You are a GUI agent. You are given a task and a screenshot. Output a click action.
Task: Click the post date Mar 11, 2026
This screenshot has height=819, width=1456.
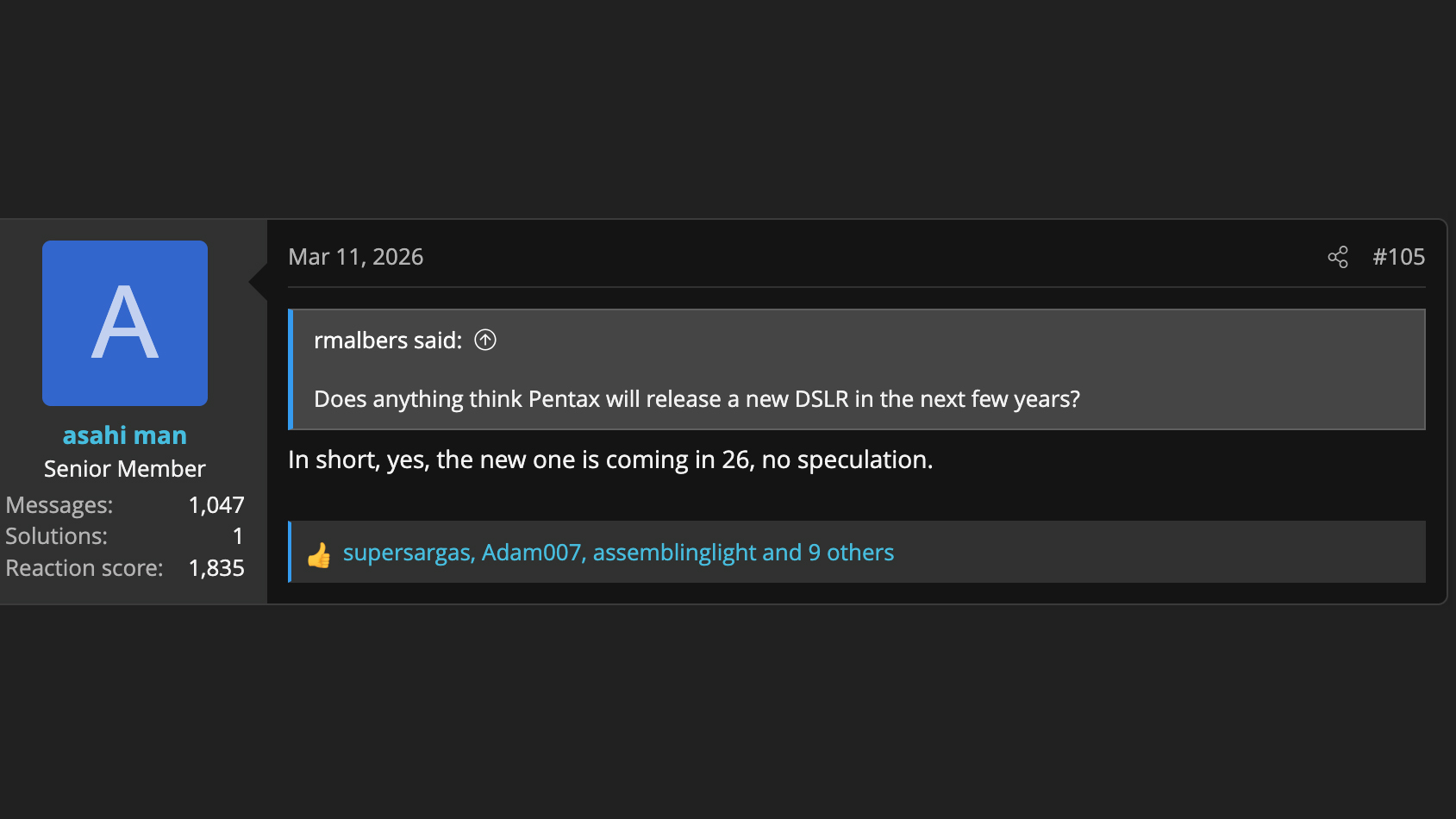coord(356,256)
